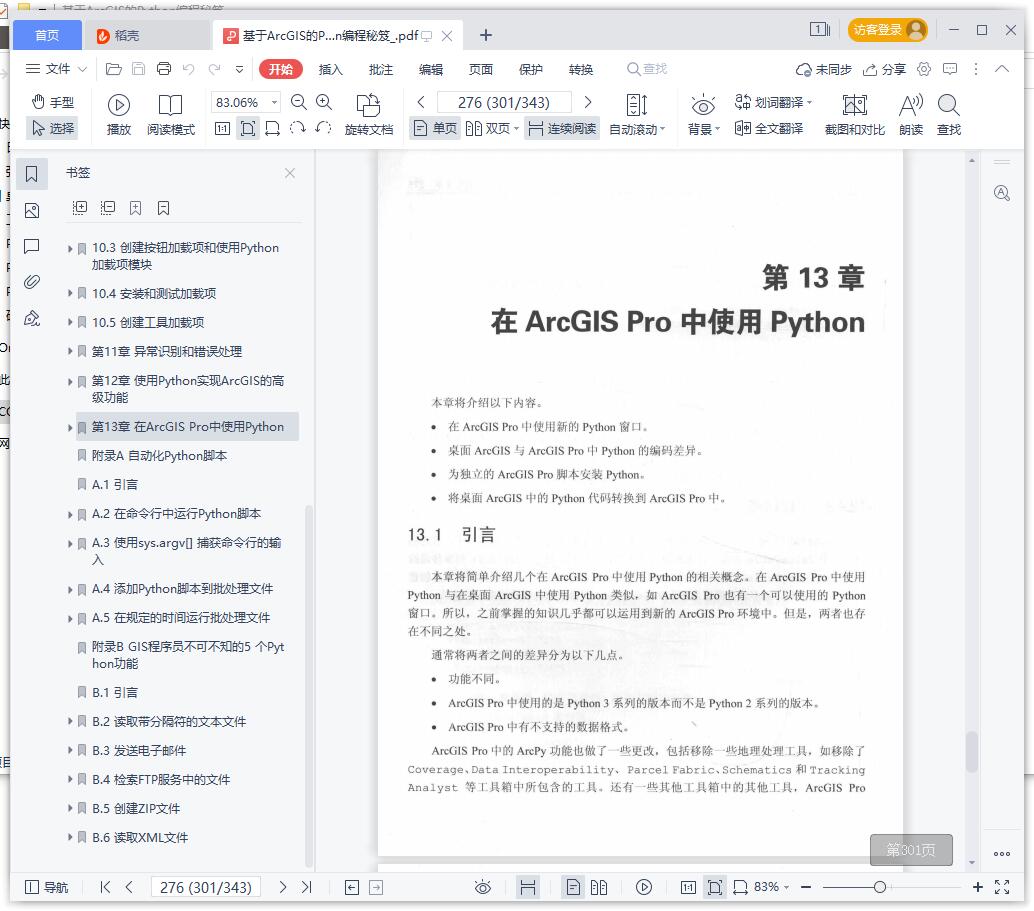Image resolution: width=1034 pixels, height=911 pixels.
Task: Click the status bar page number field
Action: coord(206,887)
